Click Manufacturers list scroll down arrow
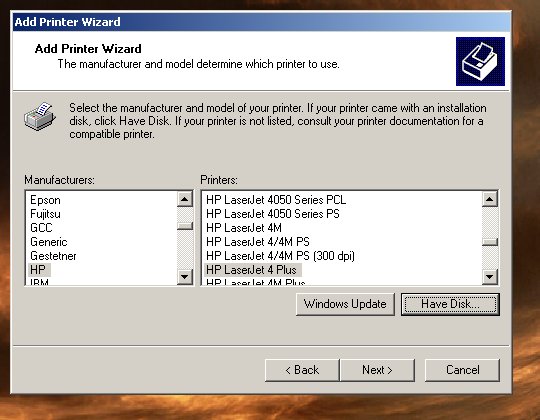 tap(185, 276)
